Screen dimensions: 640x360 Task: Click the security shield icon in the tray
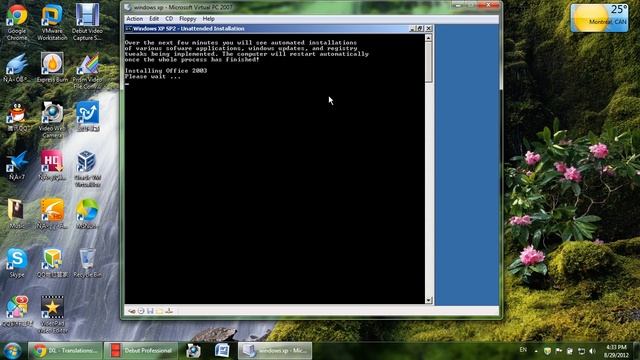547,351
